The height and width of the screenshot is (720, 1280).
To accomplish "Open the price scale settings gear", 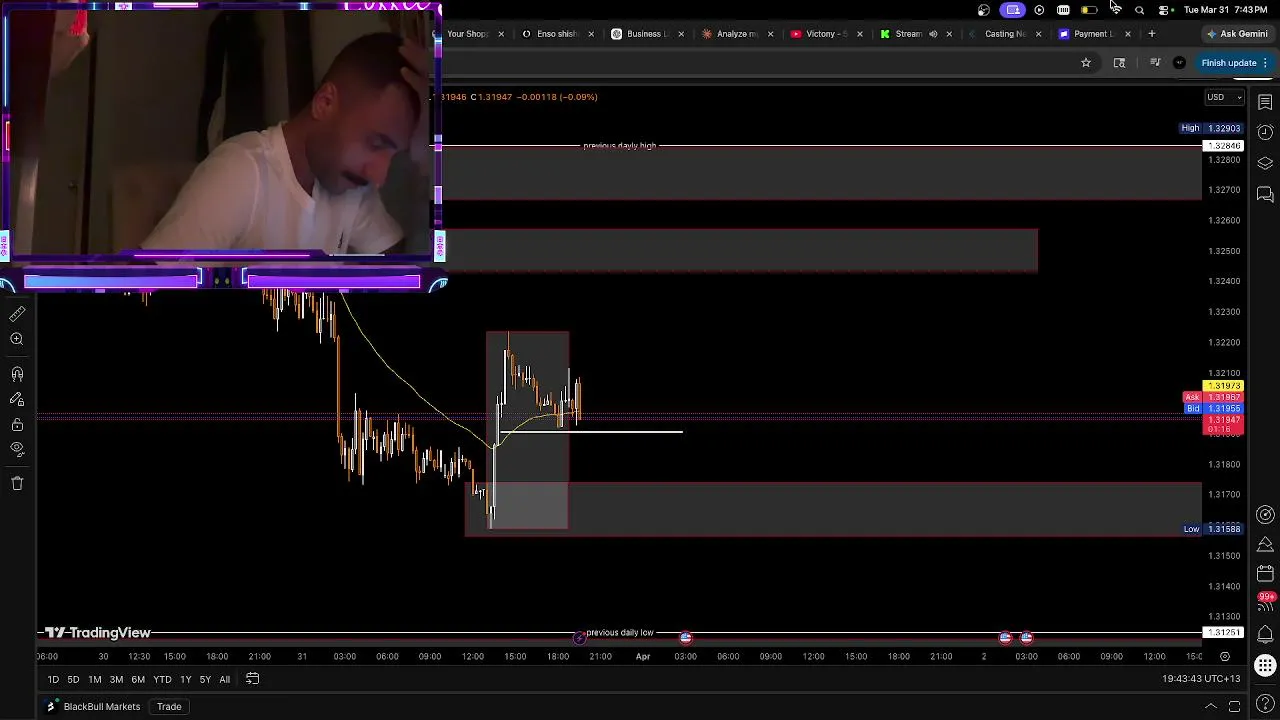I will [1224, 657].
